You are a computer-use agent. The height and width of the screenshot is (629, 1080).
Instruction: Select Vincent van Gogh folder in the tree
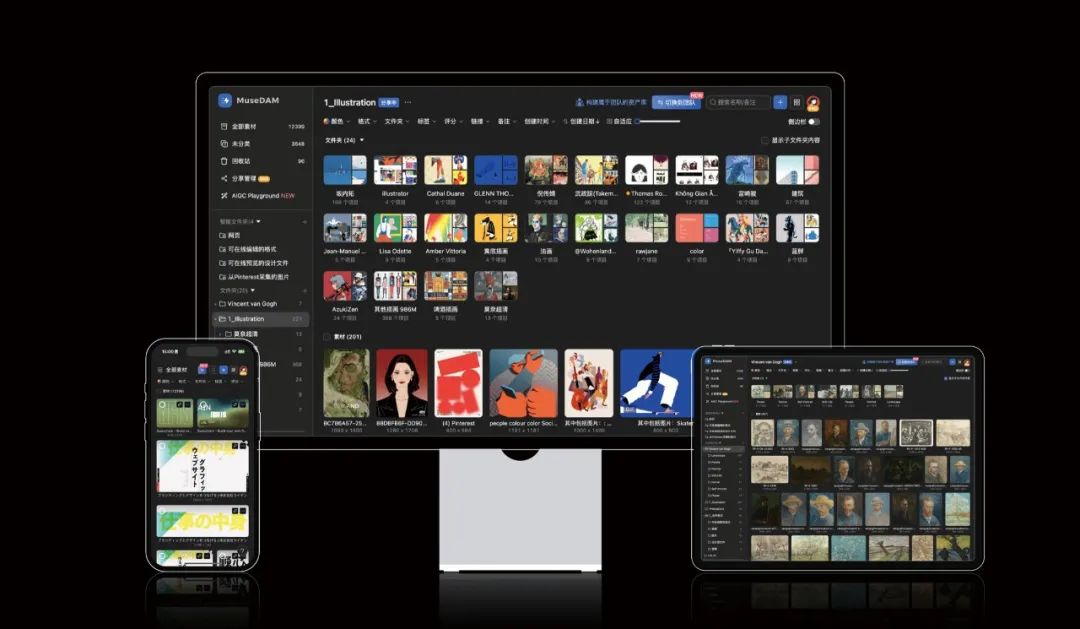[262, 304]
